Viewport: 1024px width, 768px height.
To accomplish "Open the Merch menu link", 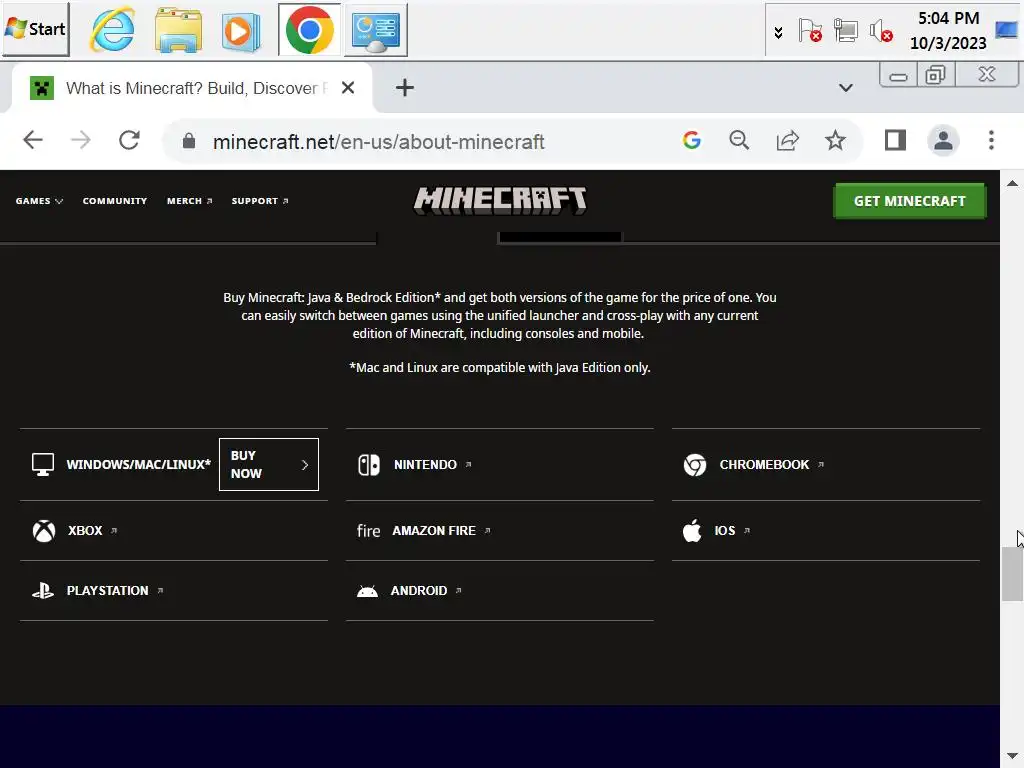I will [189, 201].
